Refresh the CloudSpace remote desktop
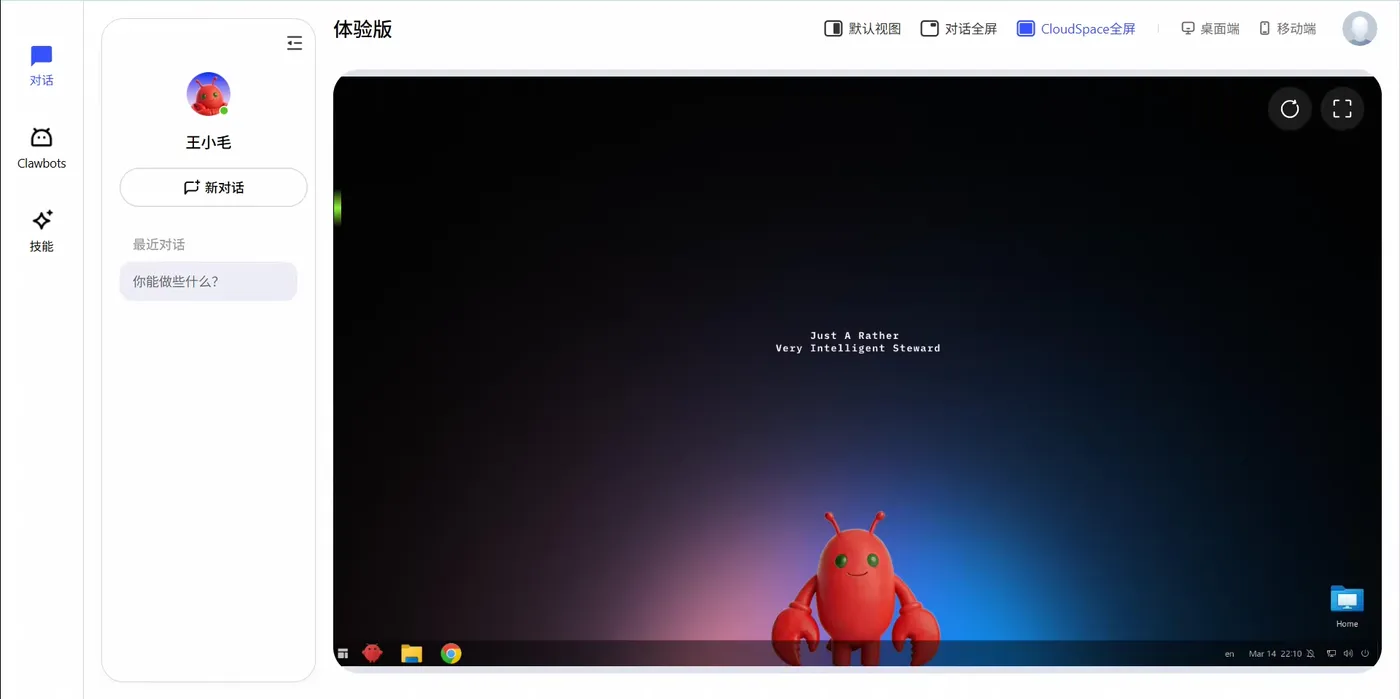Viewport: 1400px width, 699px height. click(x=1290, y=109)
